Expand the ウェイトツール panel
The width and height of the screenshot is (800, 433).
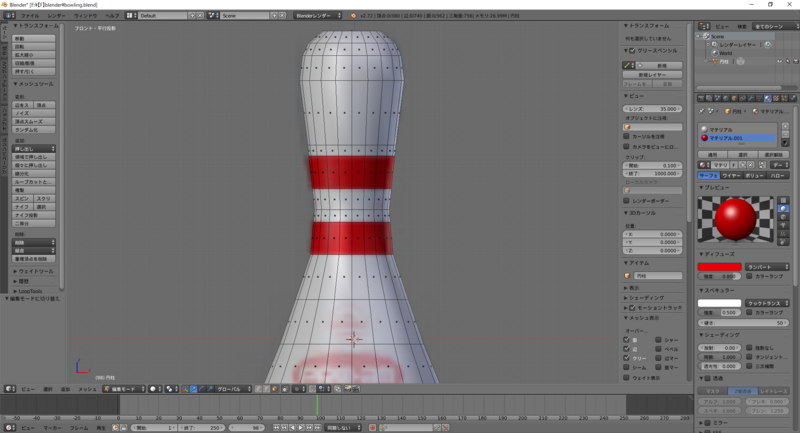(34, 271)
